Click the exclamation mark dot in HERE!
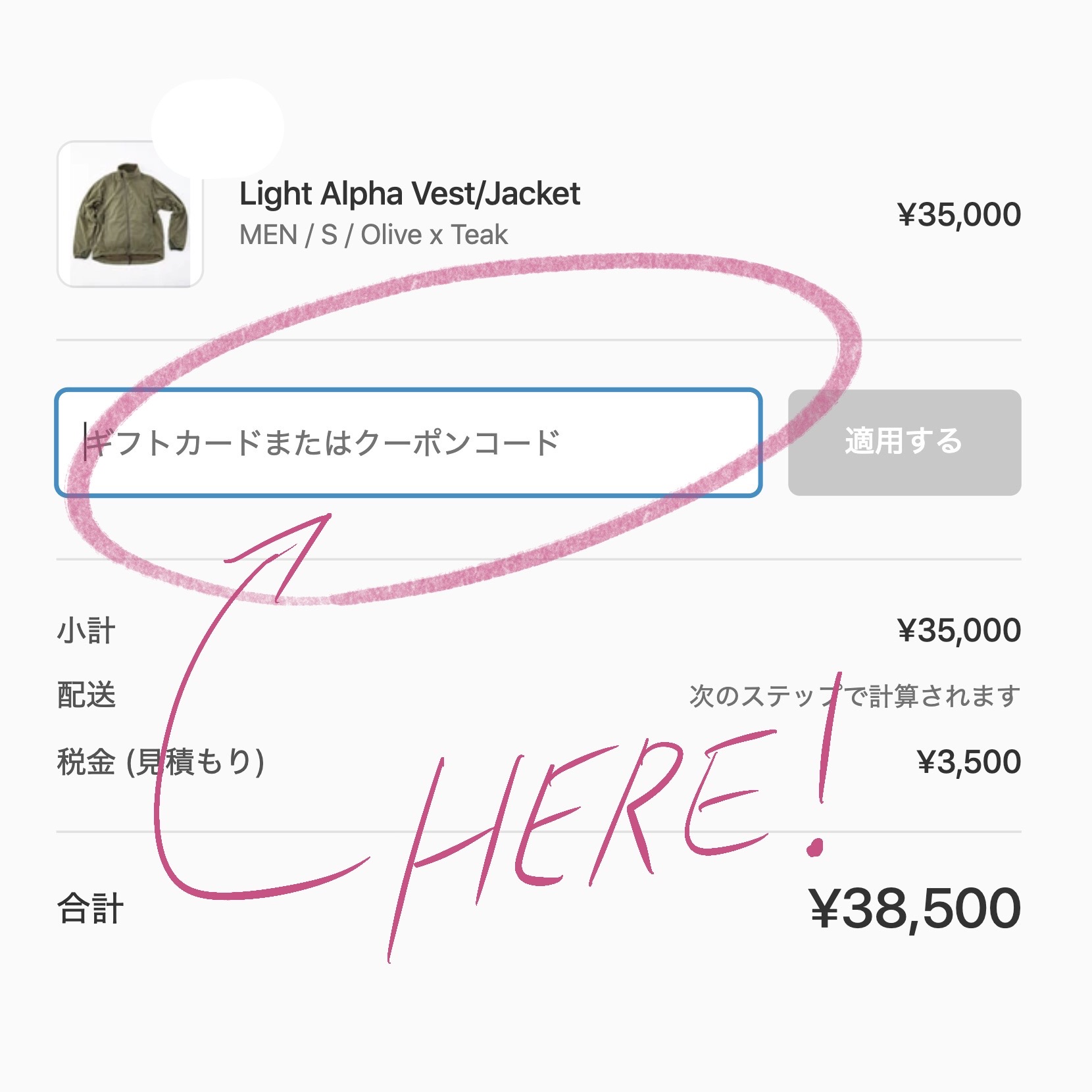The height and width of the screenshot is (1092, 1092). click(816, 847)
